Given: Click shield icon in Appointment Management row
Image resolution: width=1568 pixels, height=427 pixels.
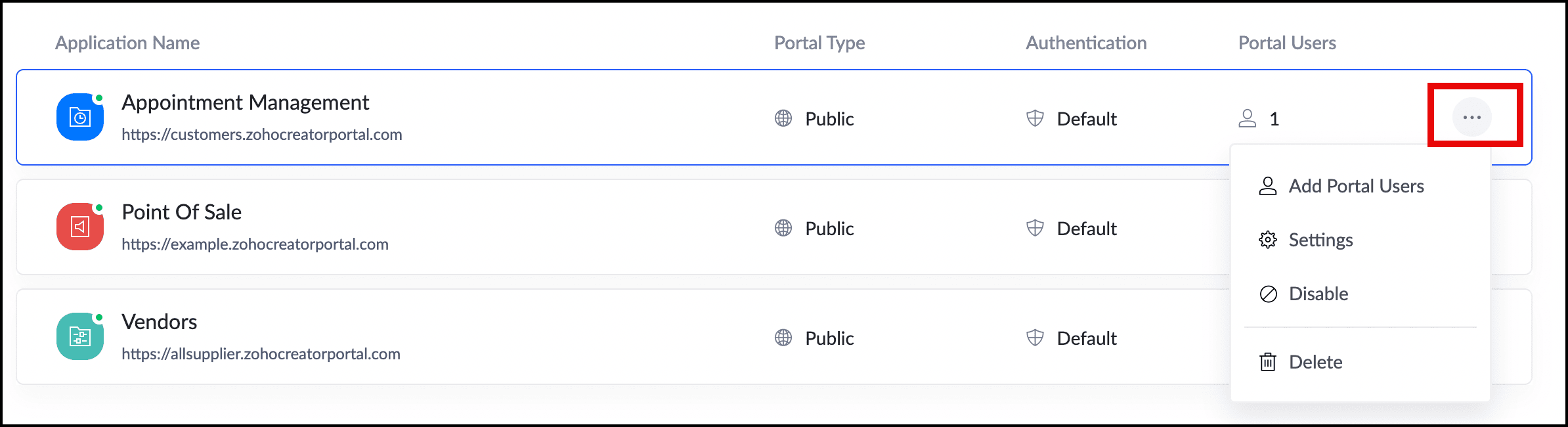Looking at the screenshot, I should coord(1035,118).
